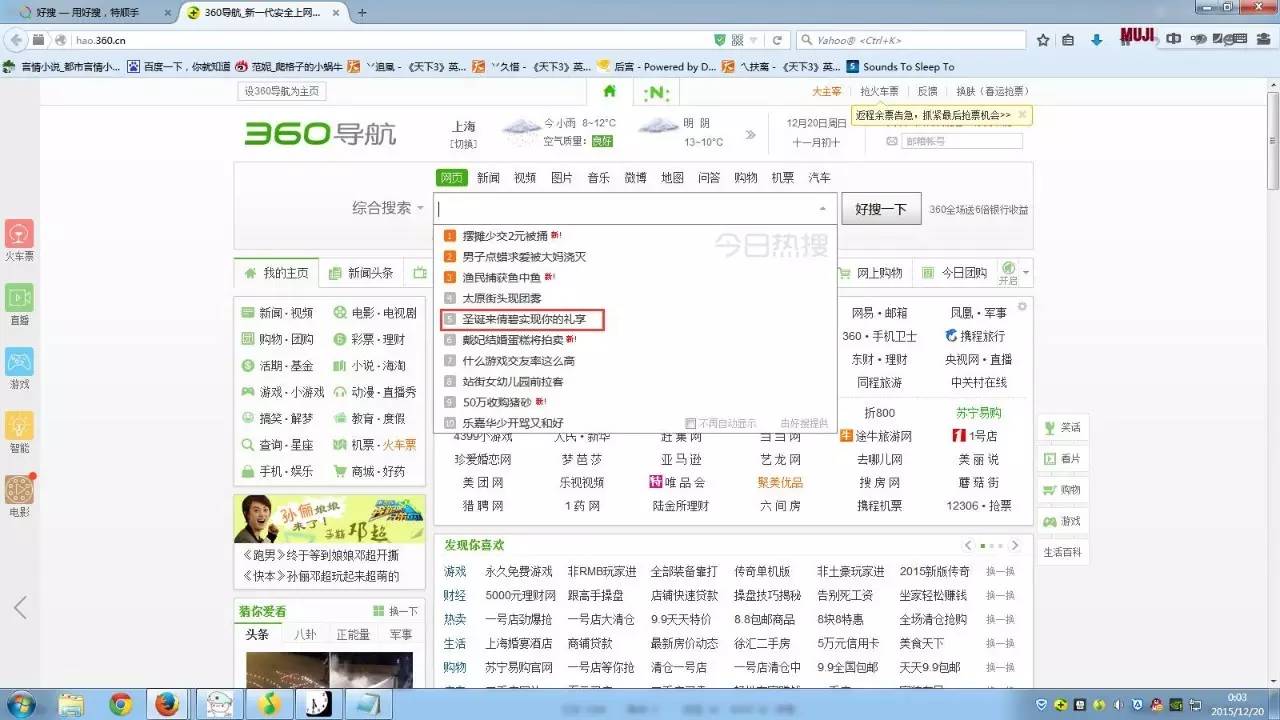Image resolution: width=1280 pixels, height=720 pixels.
Task: Open the 直播 live video sidebar icon
Action: coord(19,298)
